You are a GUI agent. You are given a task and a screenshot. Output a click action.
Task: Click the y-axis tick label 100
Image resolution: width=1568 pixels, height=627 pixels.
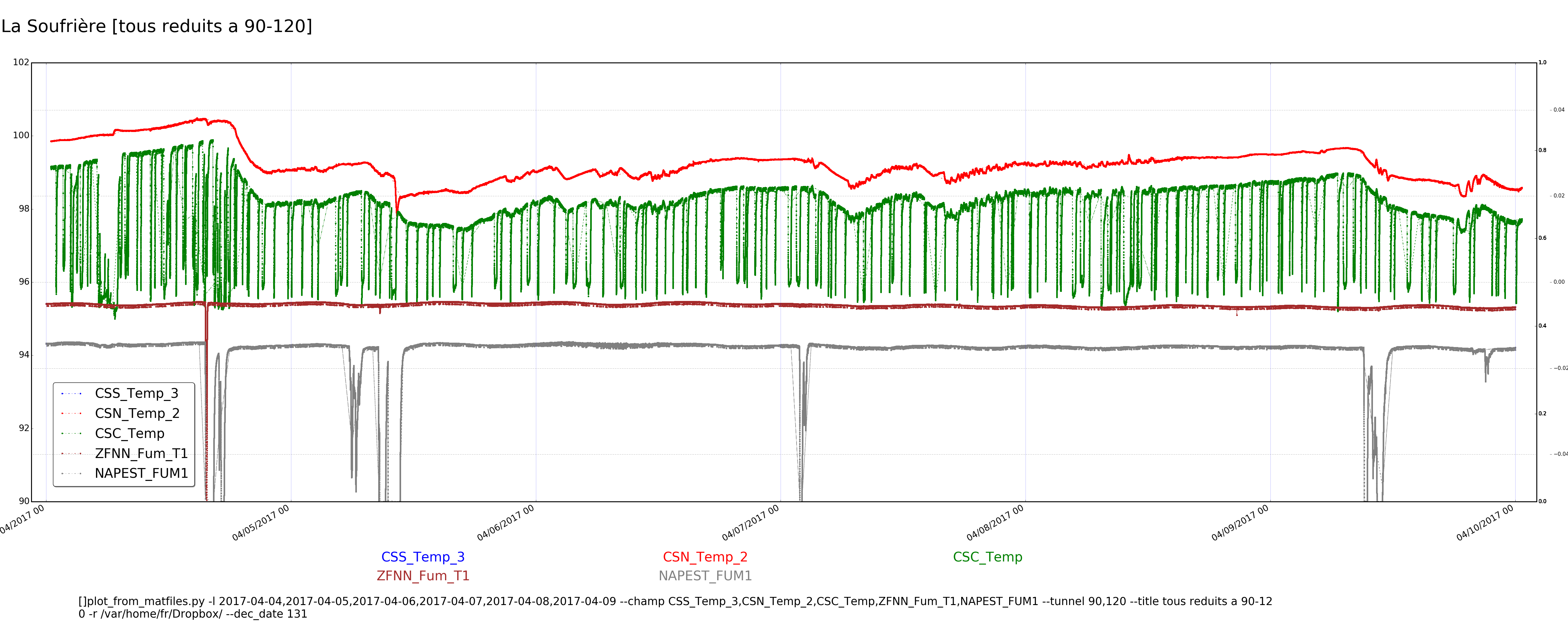(x=21, y=135)
